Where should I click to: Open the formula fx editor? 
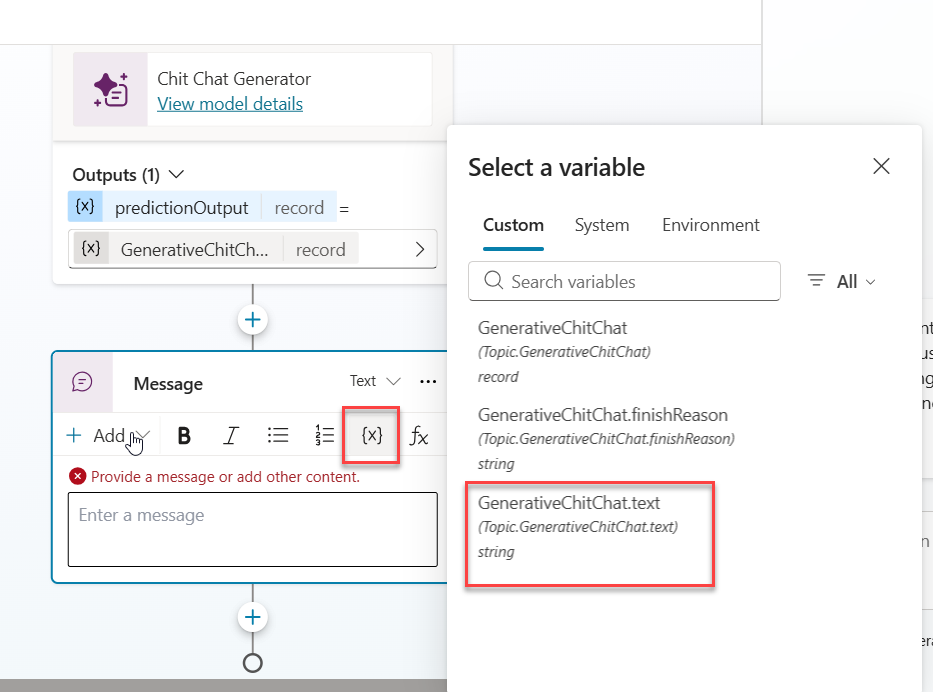tap(420, 435)
